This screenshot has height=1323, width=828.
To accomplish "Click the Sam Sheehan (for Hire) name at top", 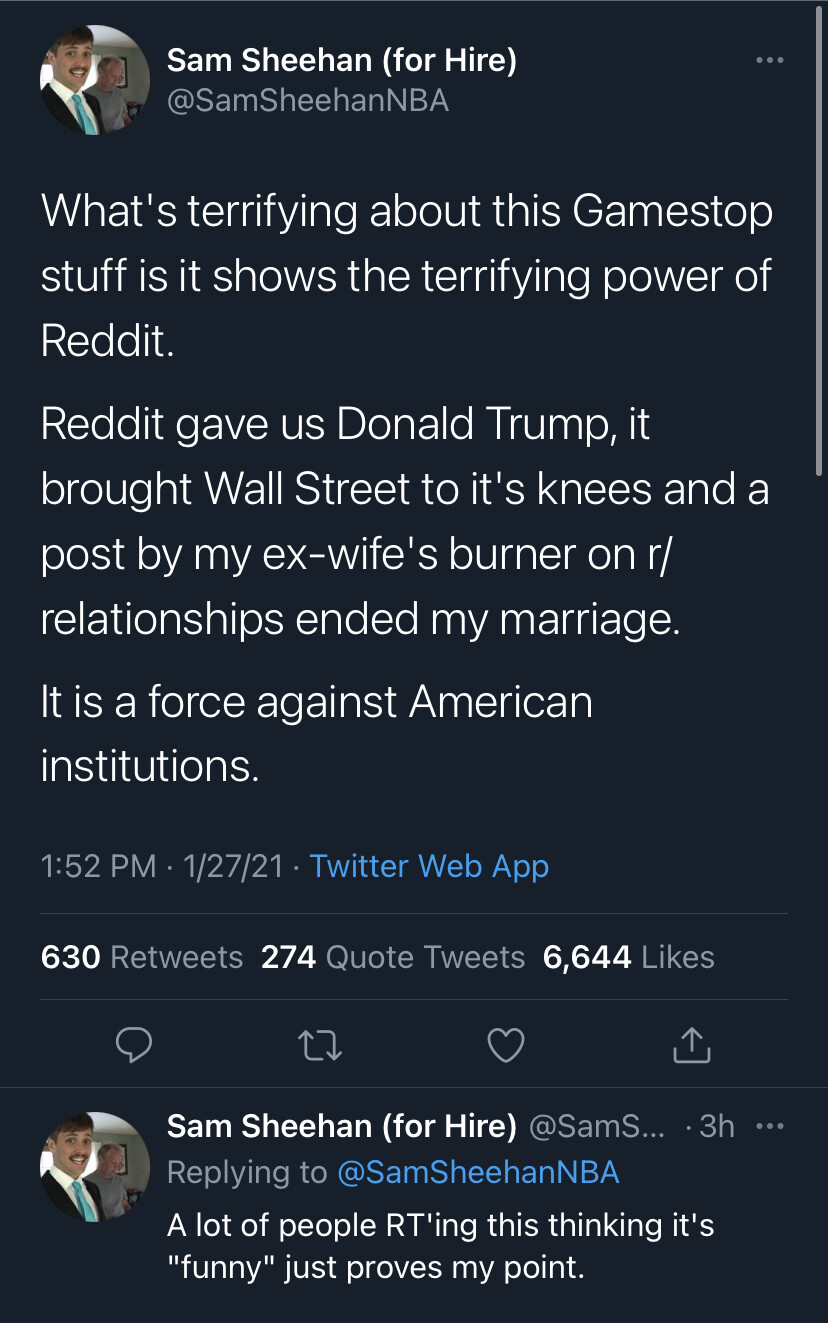I will 341,61.
